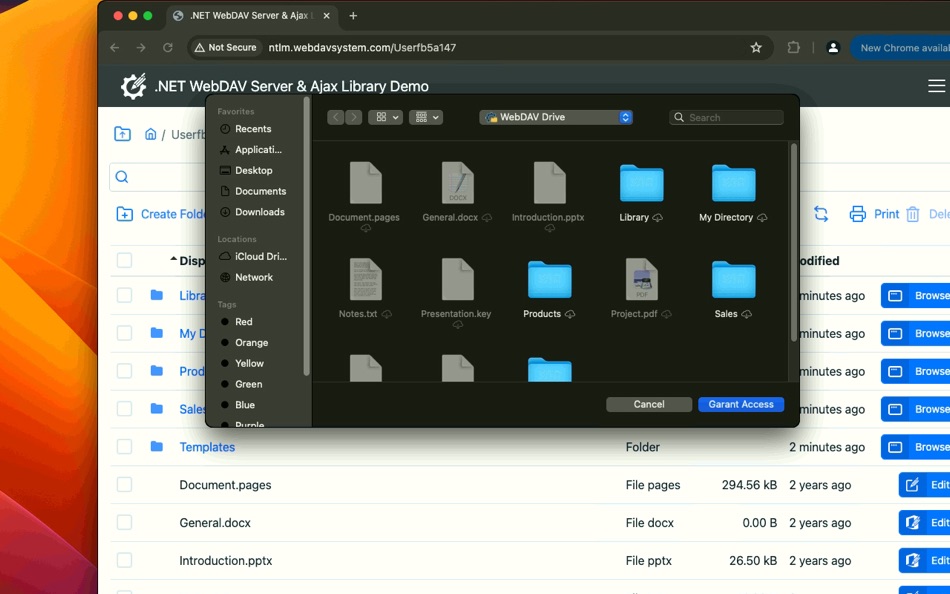The image size is (950, 594).
Task: Switch to .NET WebDAV Server browser tab
Action: coord(251,16)
